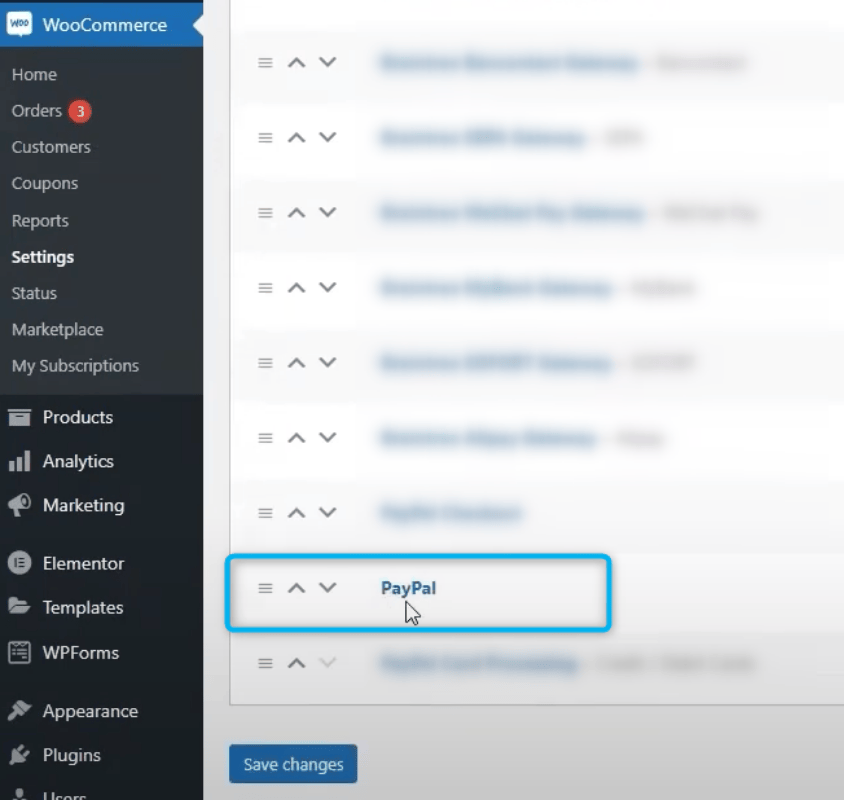The height and width of the screenshot is (800, 844).
Task: Move the PayPal gateway down one position
Action: click(327, 588)
